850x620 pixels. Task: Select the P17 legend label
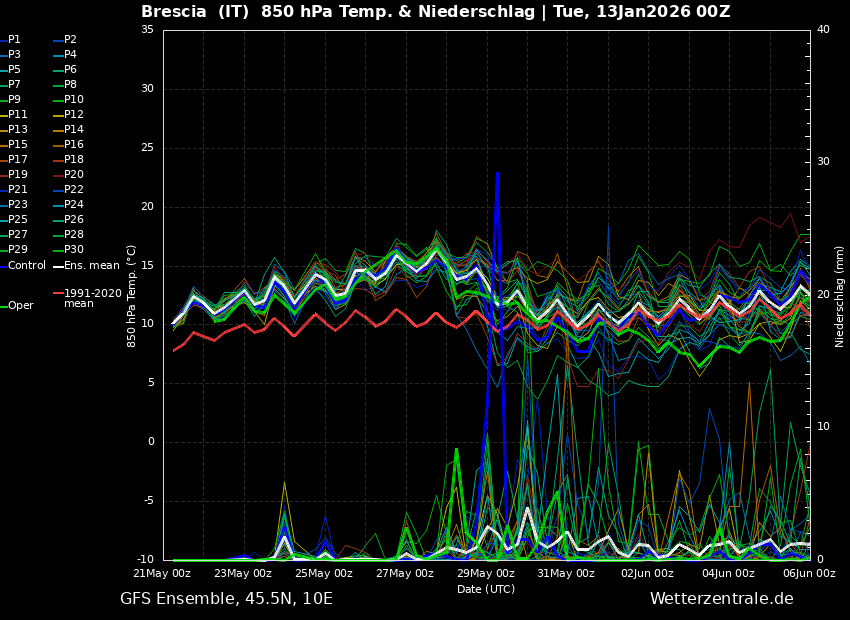[x=17, y=159]
